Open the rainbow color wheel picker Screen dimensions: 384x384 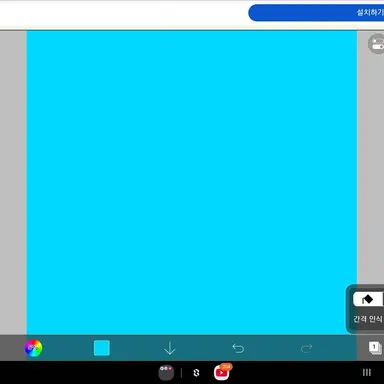point(33,348)
